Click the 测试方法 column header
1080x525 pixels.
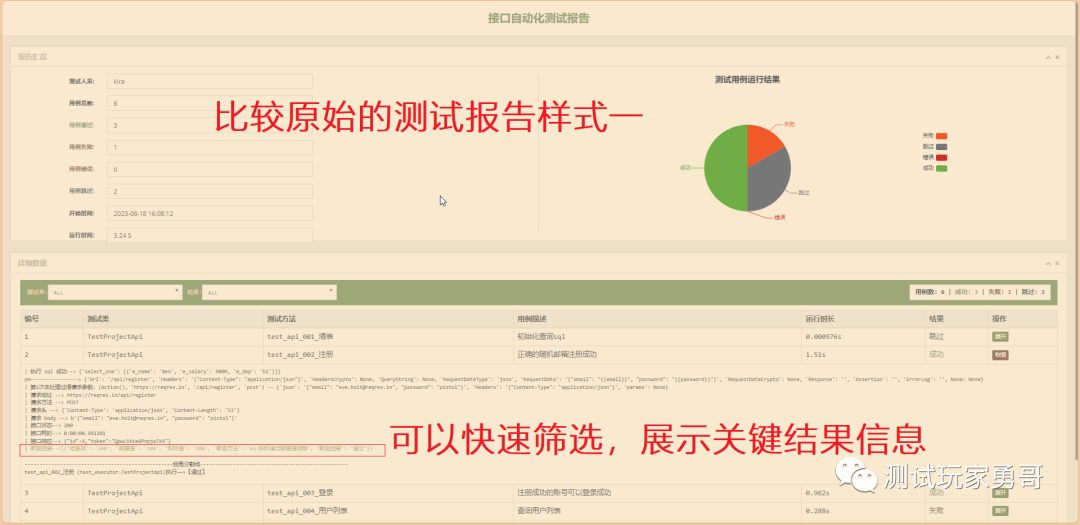coord(388,319)
